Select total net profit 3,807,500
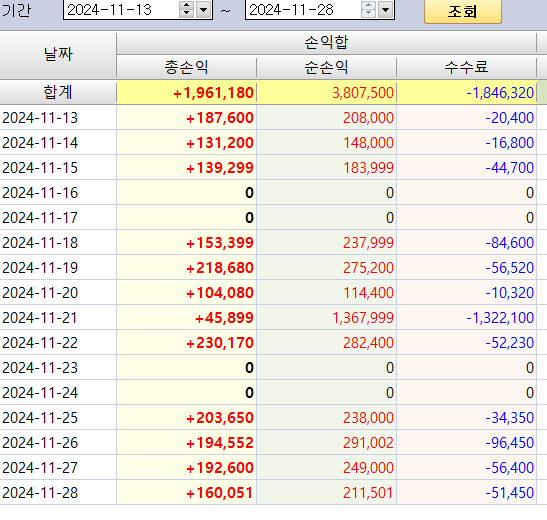 [327, 92]
